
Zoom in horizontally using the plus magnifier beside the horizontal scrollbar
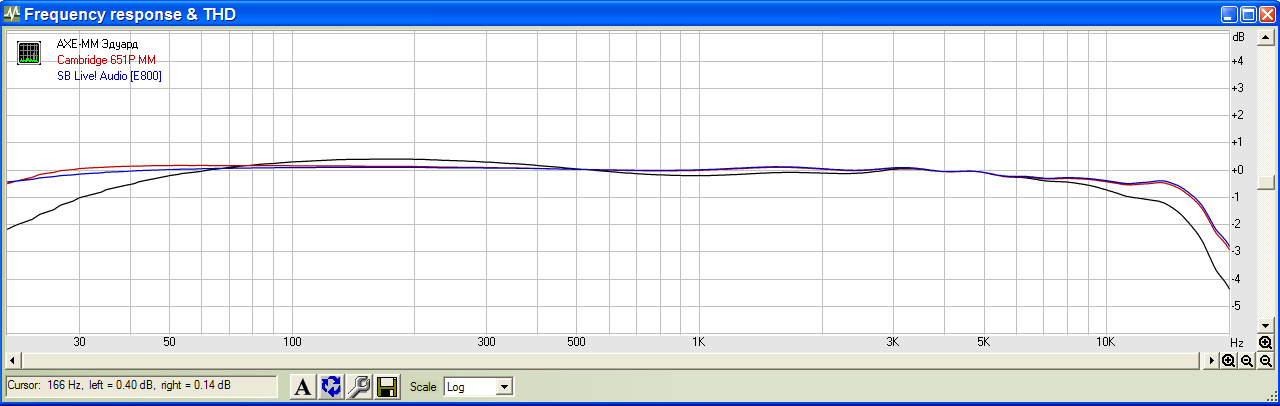[x=1228, y=360]
